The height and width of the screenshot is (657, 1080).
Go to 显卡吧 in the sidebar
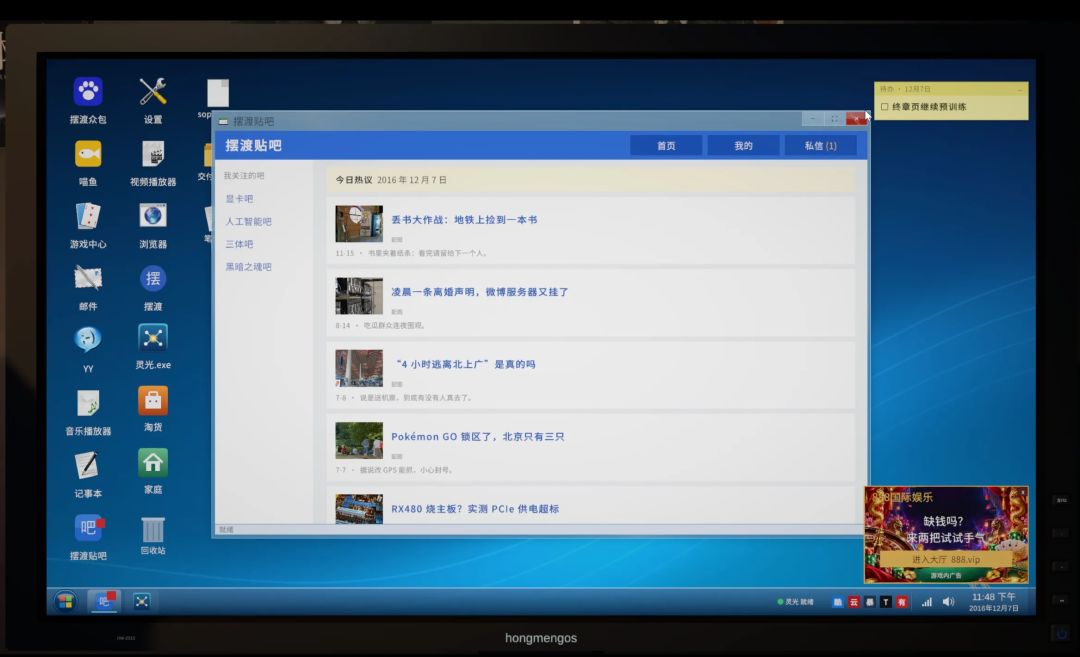(x=239, y=199)
